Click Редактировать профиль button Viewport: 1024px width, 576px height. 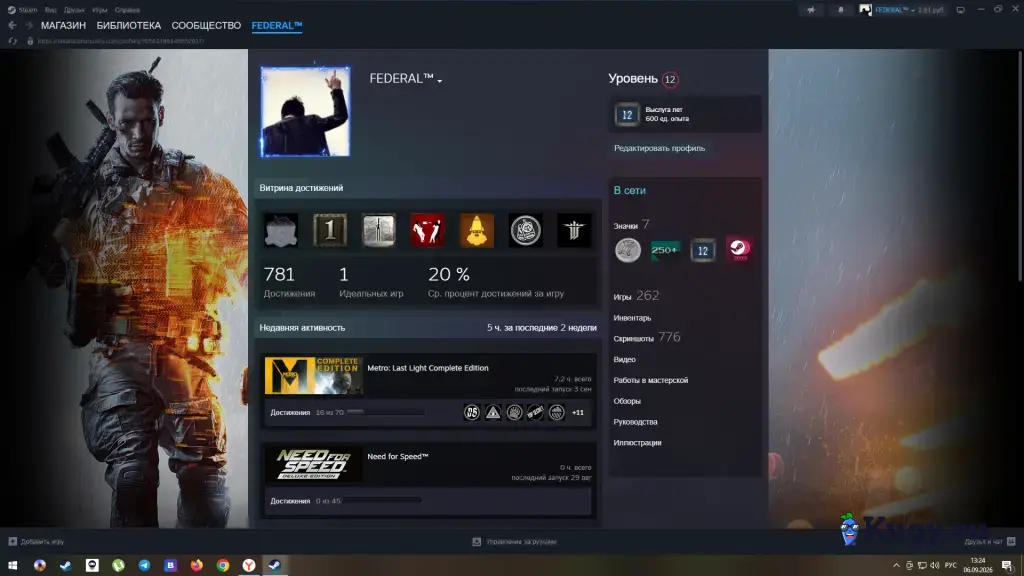click(659, 148)
